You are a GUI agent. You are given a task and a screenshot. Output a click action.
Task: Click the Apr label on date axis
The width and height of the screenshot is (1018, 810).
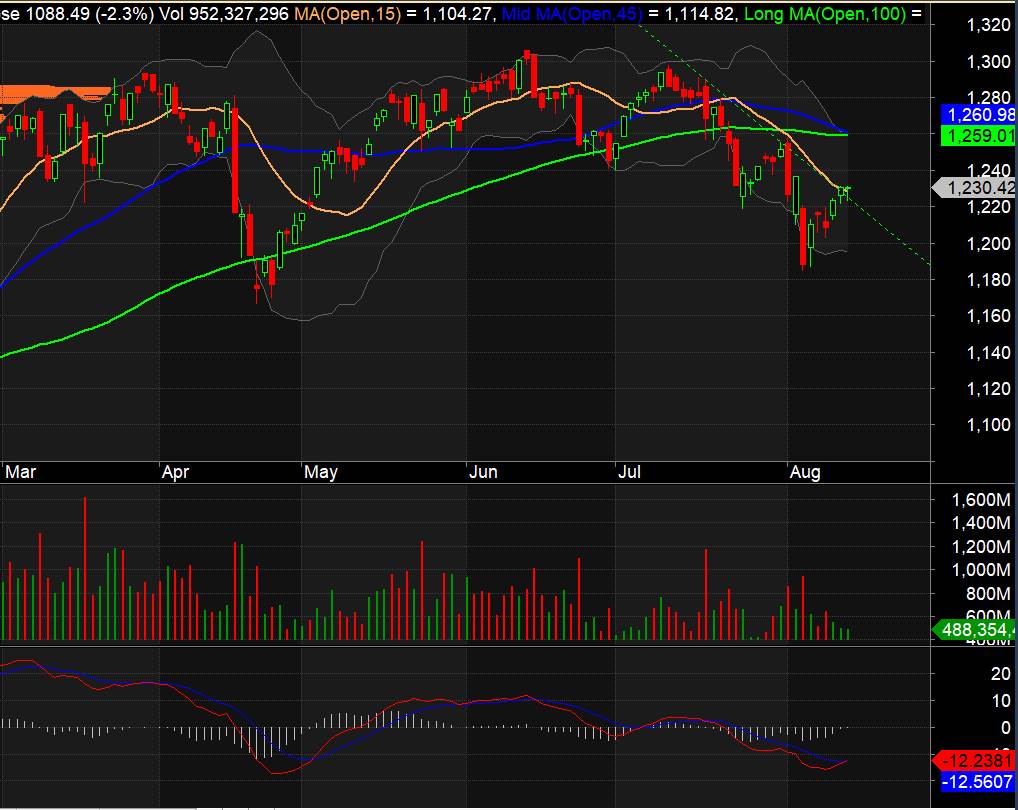[x=175, y=472]
